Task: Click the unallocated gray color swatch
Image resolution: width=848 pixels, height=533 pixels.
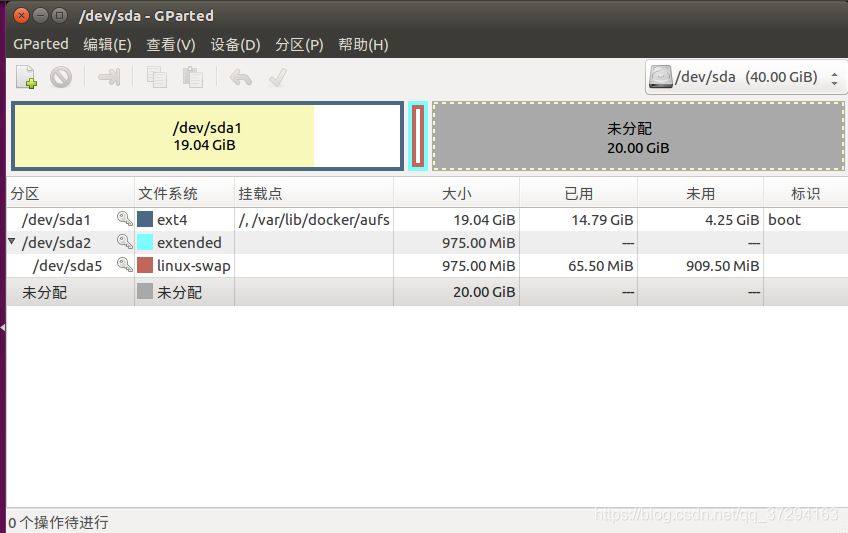Action: tap(145, 291)
